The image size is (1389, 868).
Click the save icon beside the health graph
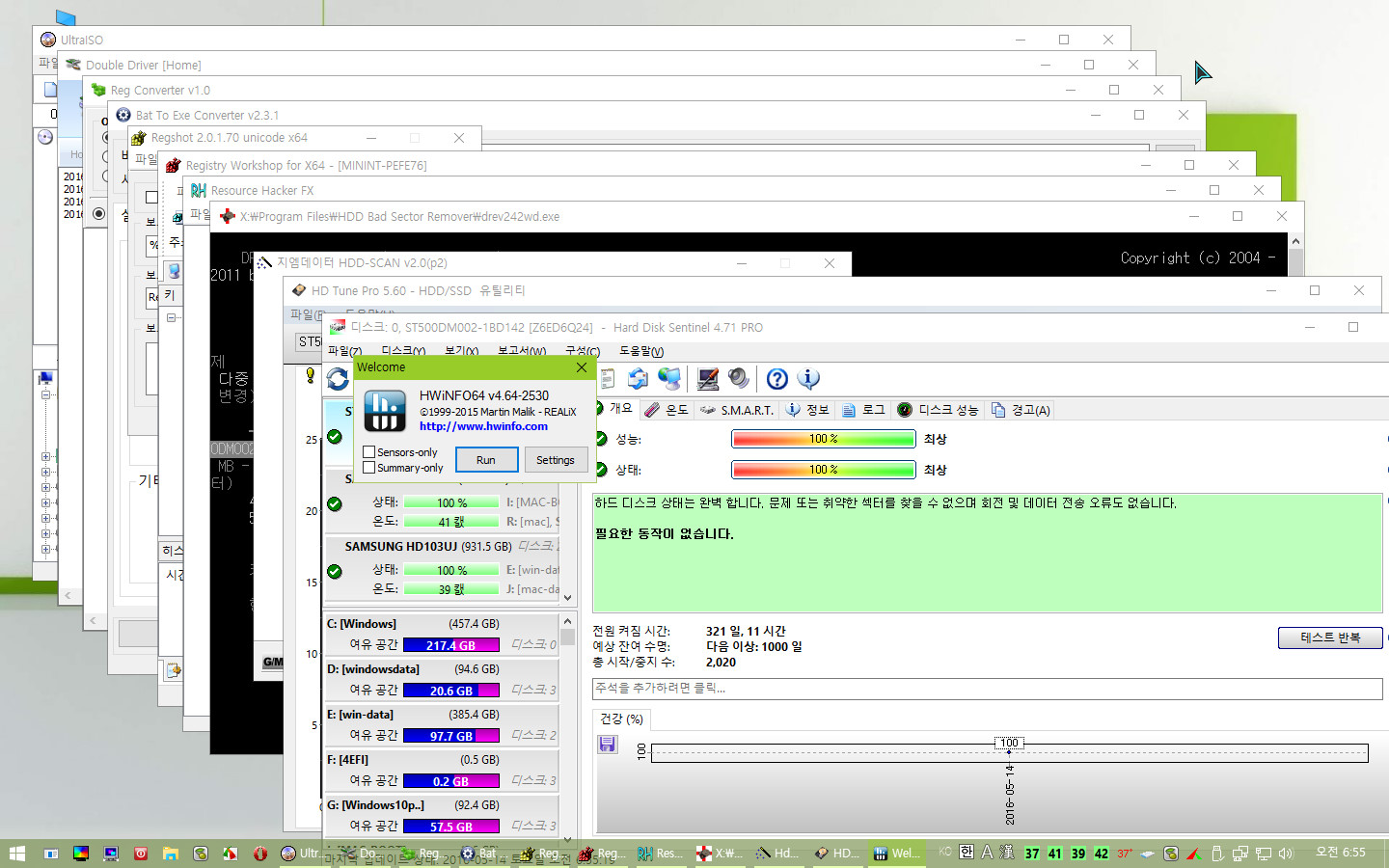[x=607, y=744]
